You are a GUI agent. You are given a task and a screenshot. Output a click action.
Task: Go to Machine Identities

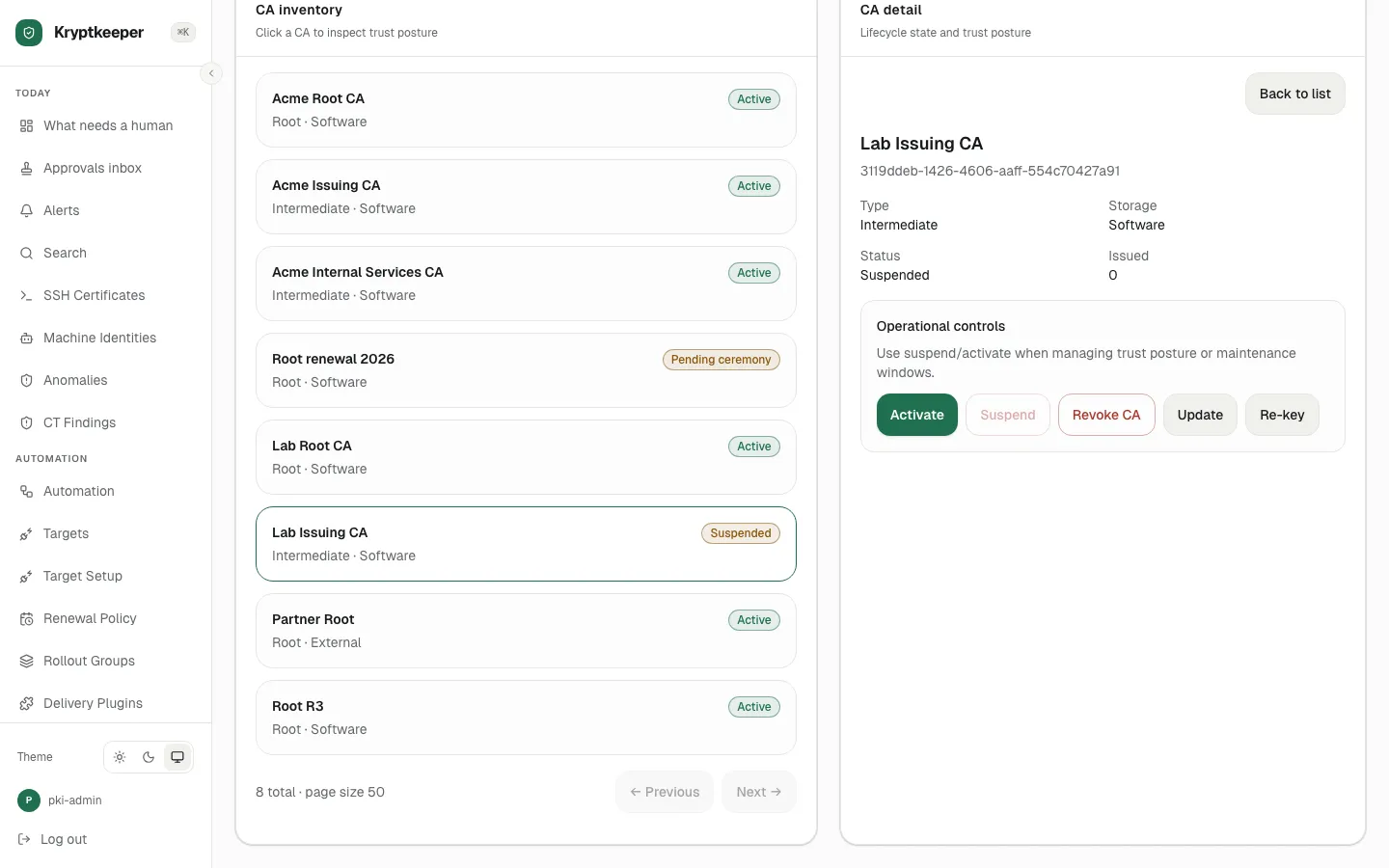point(106,339)
